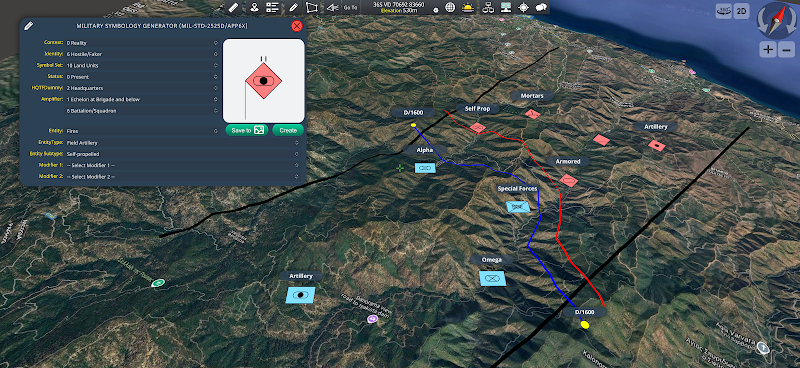Zoom in with the plus button
This screenshot has width=800, height=368.
coord(768,50)
